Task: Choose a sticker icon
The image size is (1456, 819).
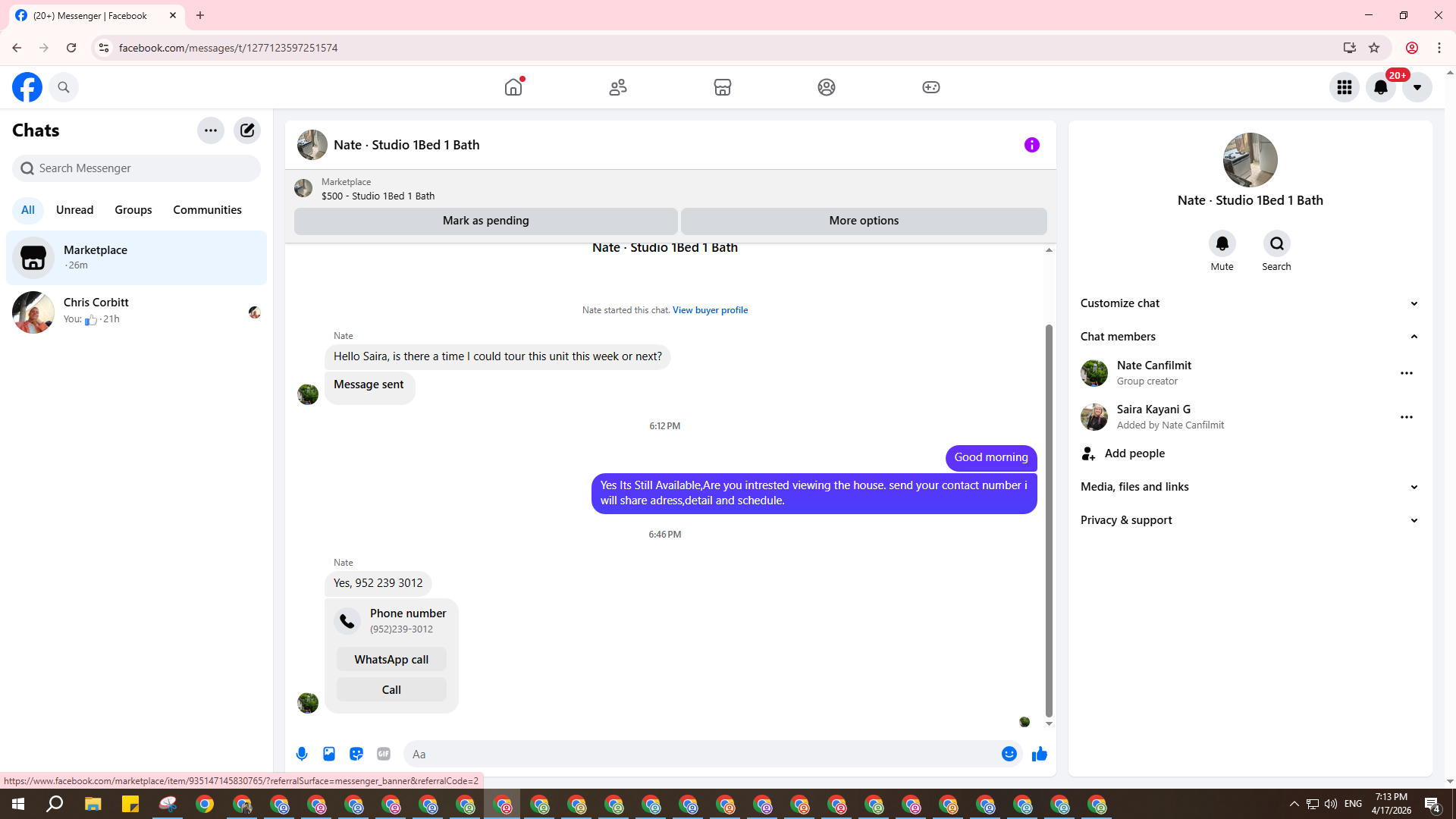Action: 356,754
